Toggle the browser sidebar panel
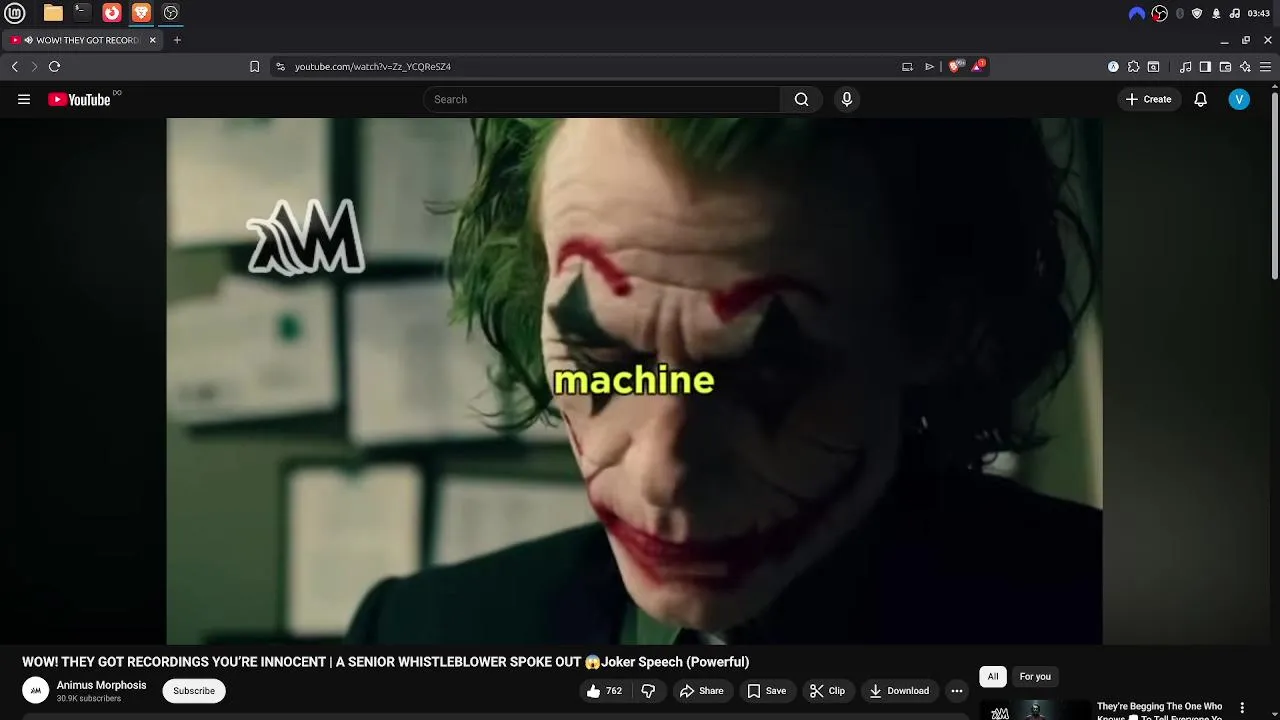The width and height of the screenshot is (1280, 720). coord(1205,66)
